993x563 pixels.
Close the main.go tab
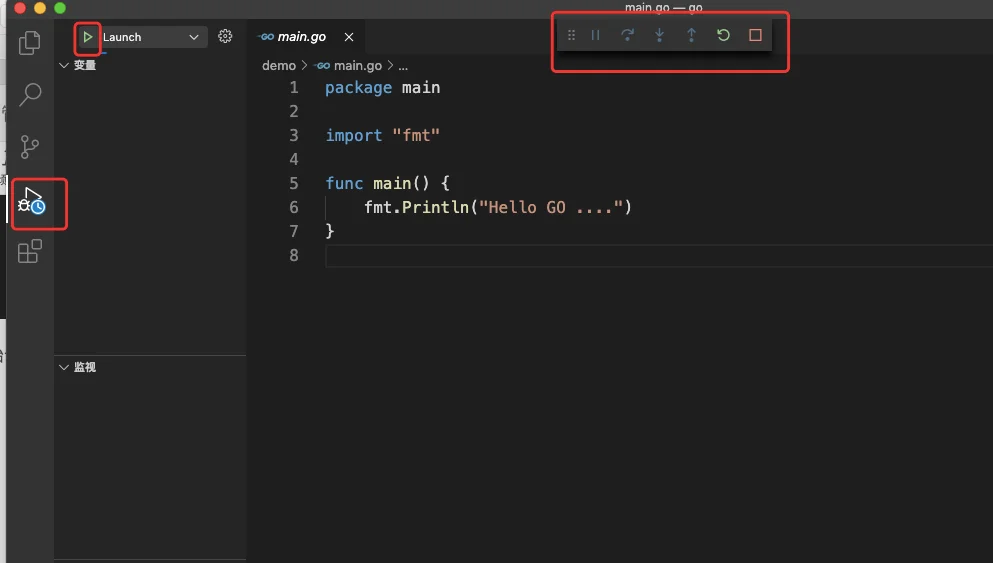349,37
